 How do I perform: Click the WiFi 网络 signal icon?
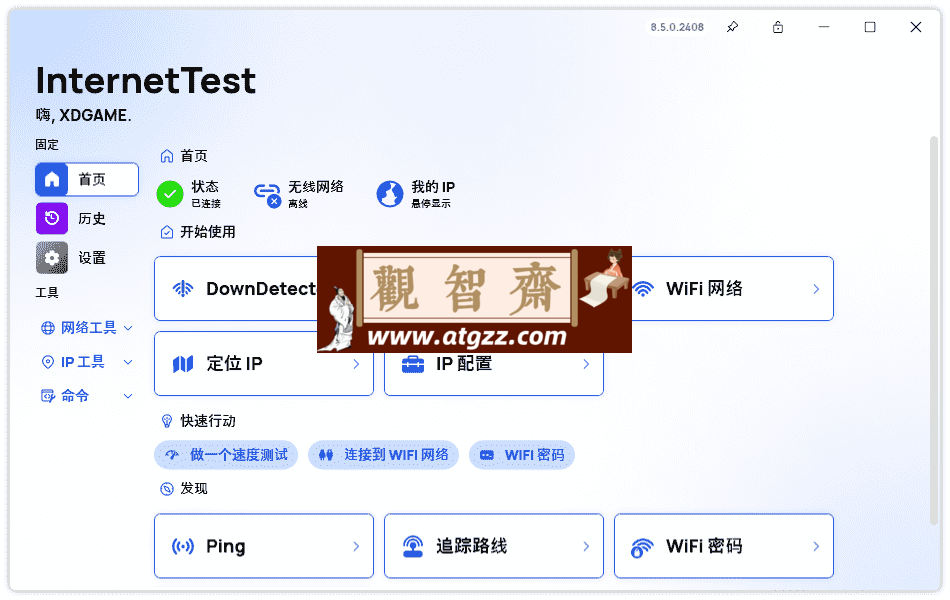(643, 288)
